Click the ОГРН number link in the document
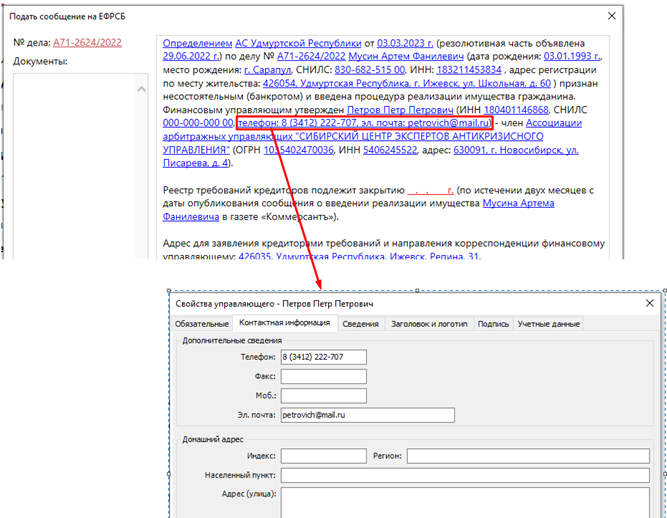 tap(299, 150)
